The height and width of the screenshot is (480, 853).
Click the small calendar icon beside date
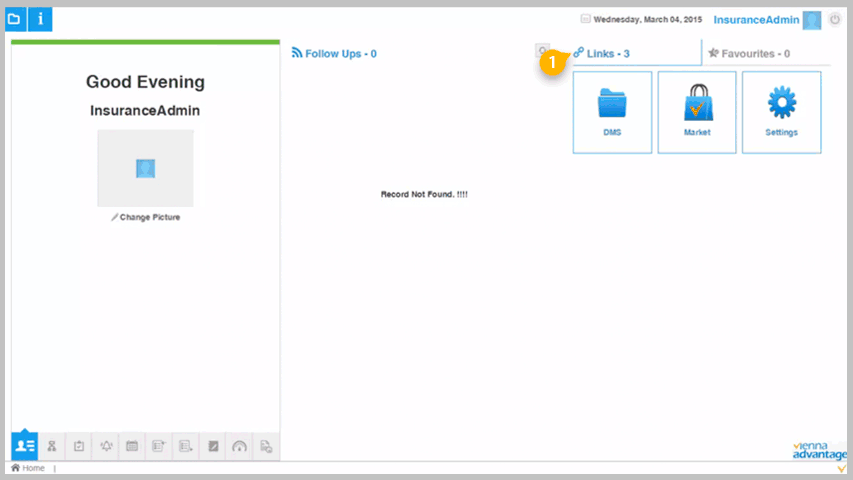[585, 19]
